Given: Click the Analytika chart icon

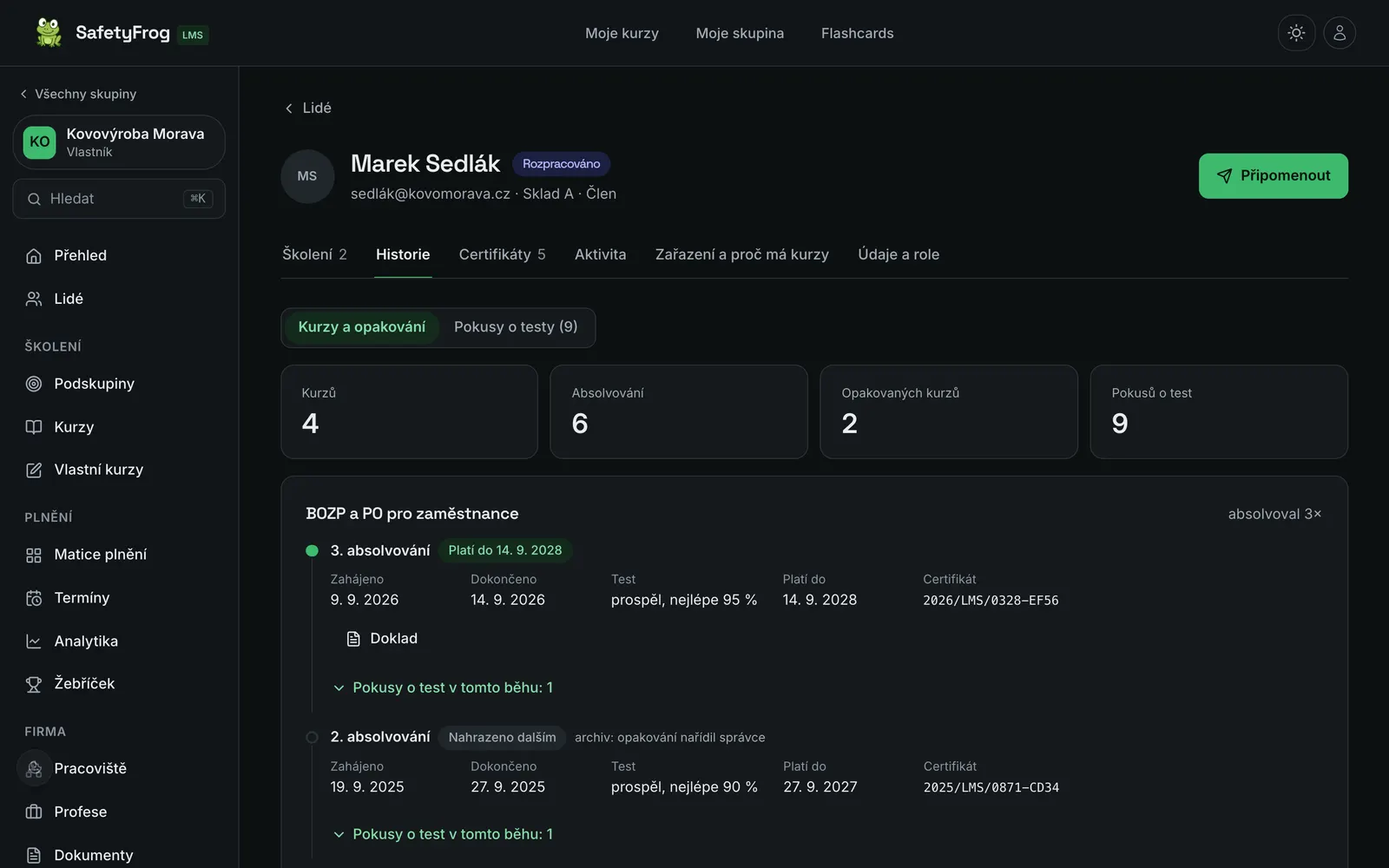Looking at the screenshot, I should tap(34, 641).
